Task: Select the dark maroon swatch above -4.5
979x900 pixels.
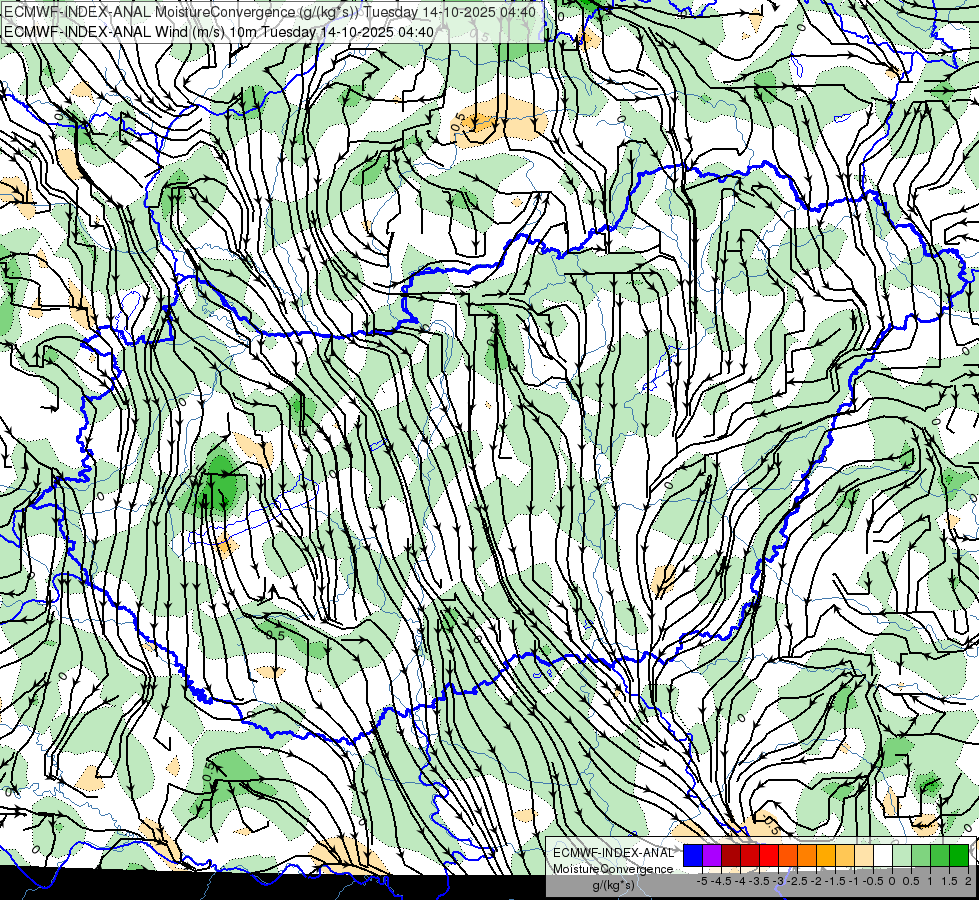Action: (731, 855)
